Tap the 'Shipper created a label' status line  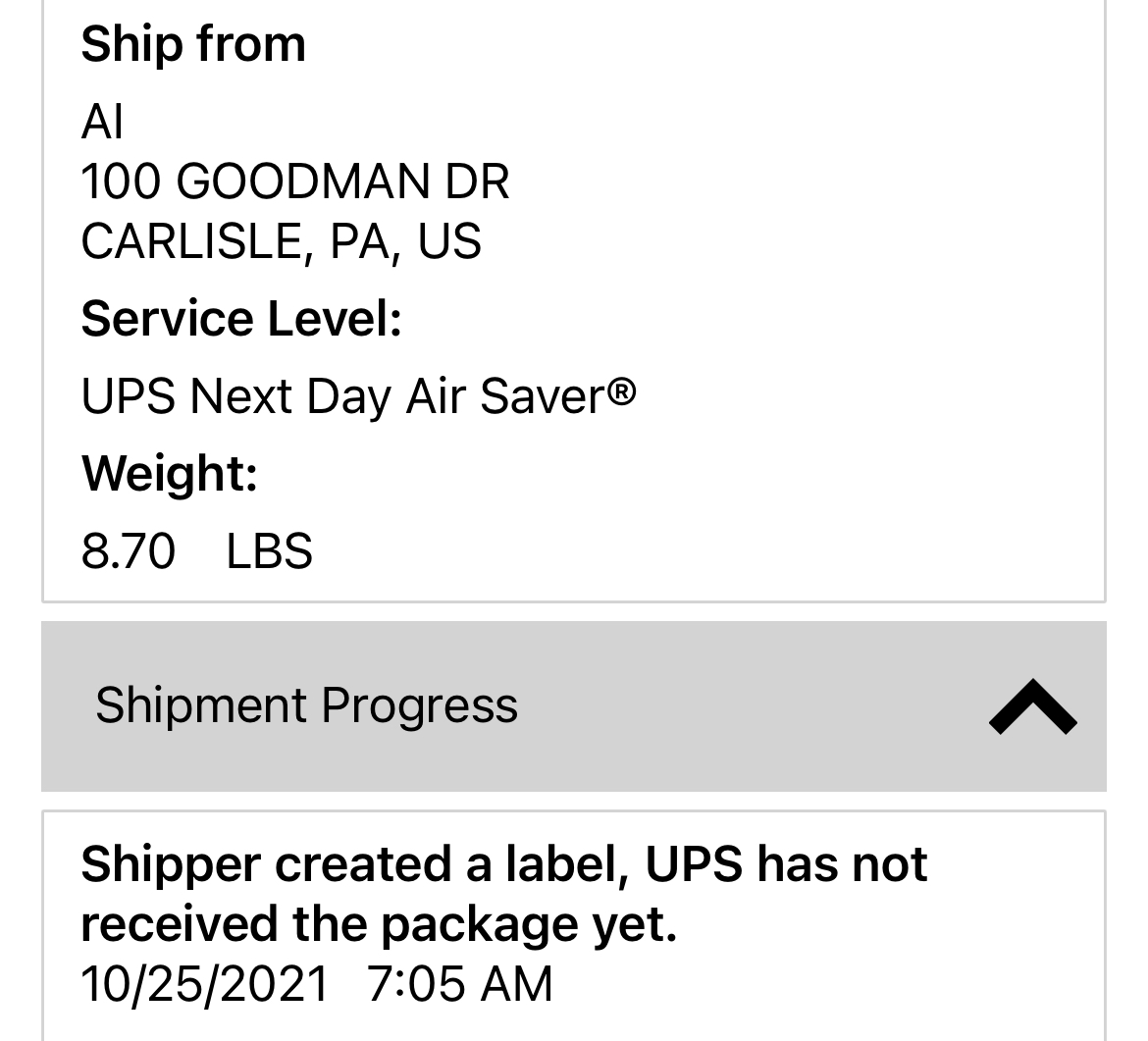pos(358,864)
